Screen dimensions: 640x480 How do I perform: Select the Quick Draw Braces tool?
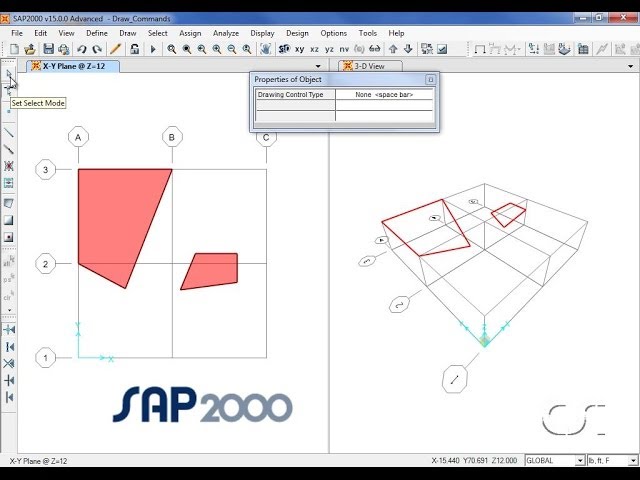pyautogui.click(x=9, y=166)
